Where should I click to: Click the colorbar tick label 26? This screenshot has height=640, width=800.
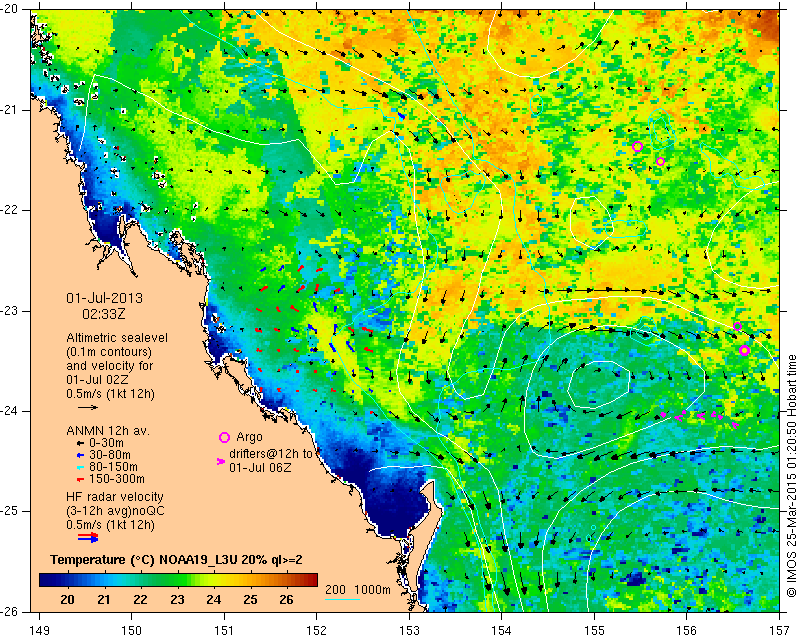tap(287, 600)
